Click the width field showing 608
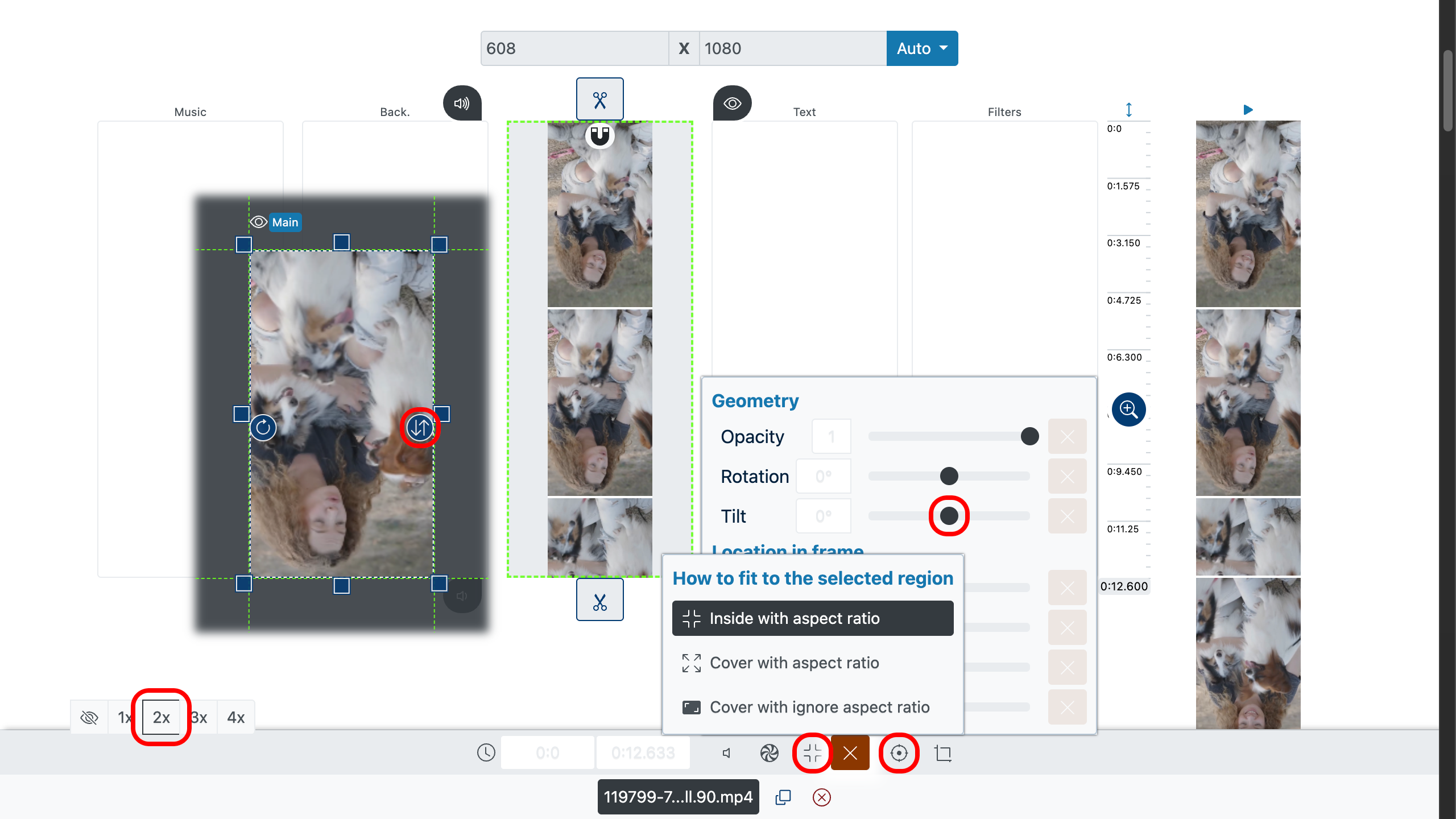Viewport: 1456px width, 819px height. click(574, 48)
